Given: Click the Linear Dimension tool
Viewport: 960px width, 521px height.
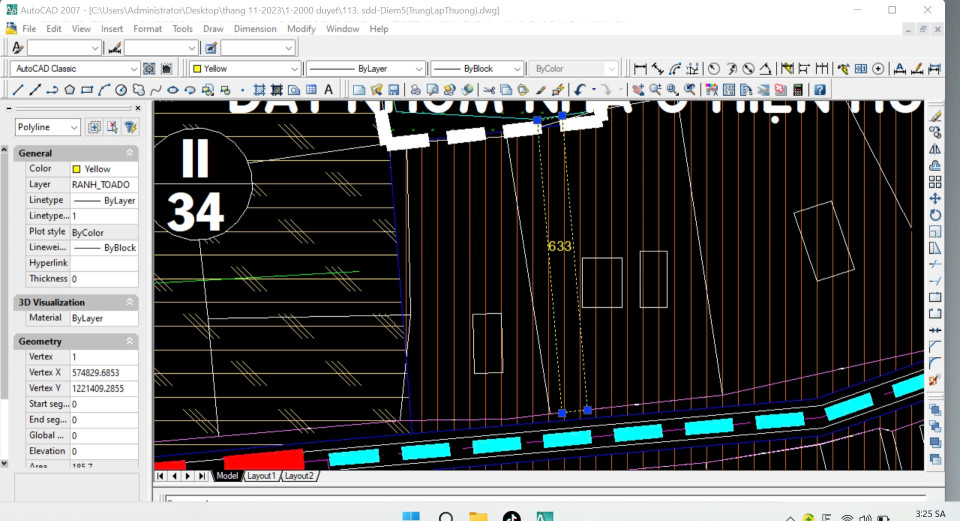Looking at the screenshot, I should (x=640, y=69).
